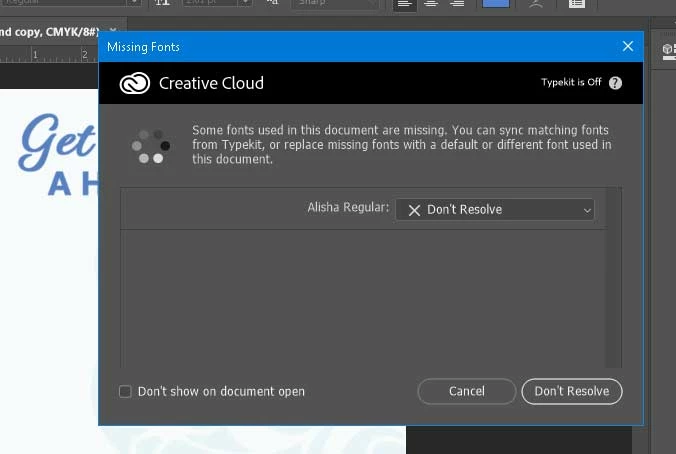This screenshot has width=676, height=454.
Task: Open the Sharp anti-aliasing dropdown
Action: tap(335, 3)
